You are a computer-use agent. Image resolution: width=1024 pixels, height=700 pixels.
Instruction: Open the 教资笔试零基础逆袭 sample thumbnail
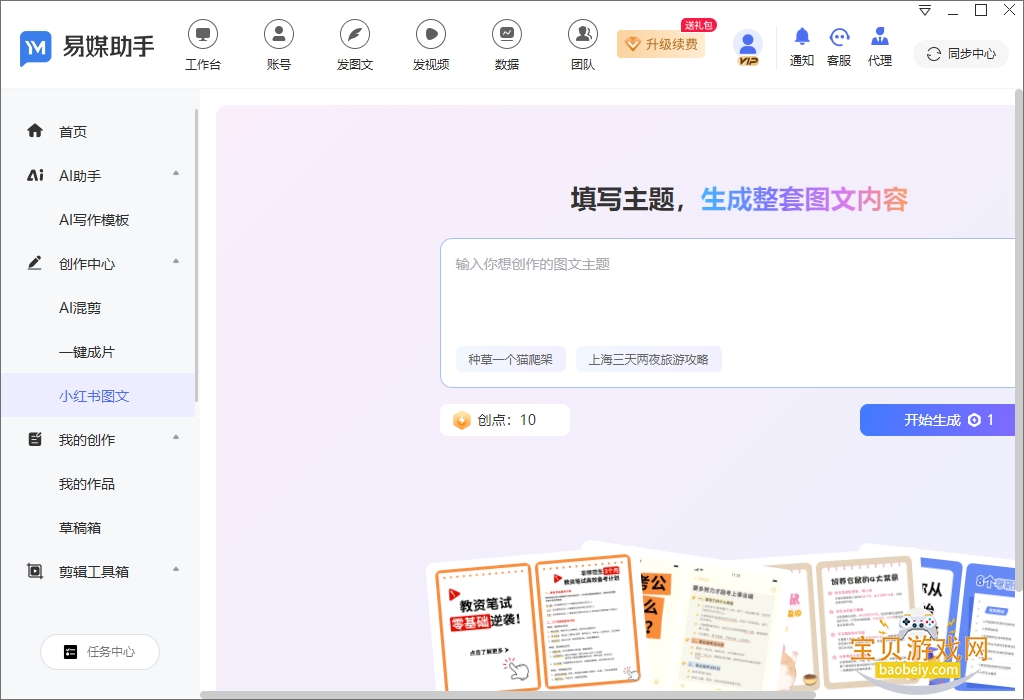click(486, 627)
